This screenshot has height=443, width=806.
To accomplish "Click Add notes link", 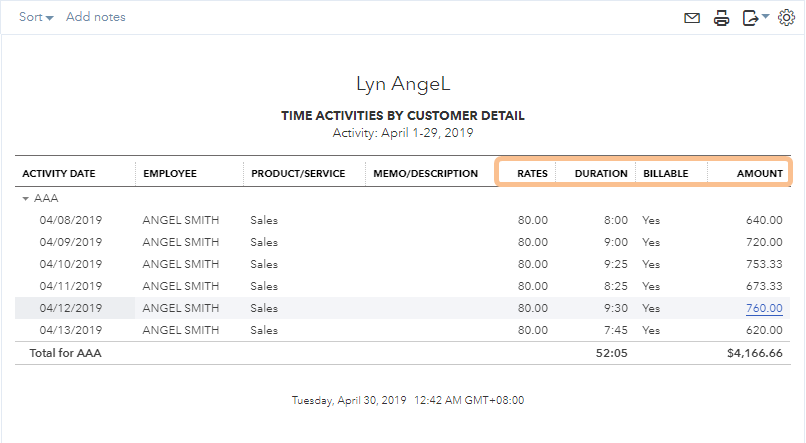I will (x=96, y=17).
